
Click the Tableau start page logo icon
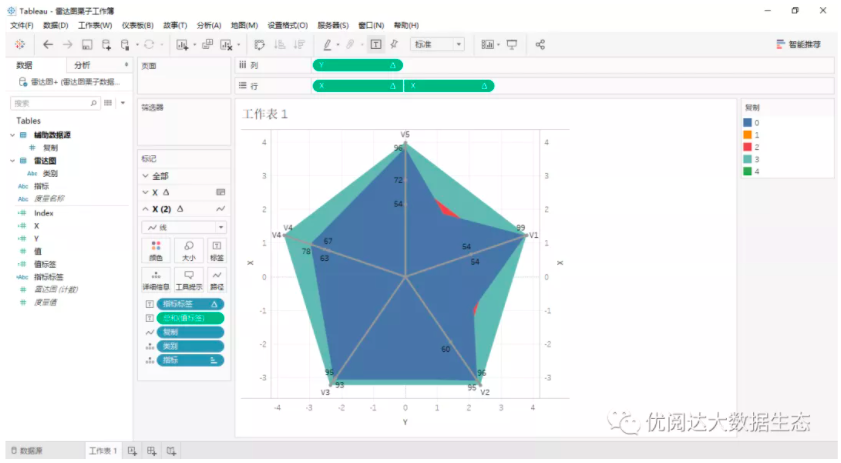tap(20, 45)
